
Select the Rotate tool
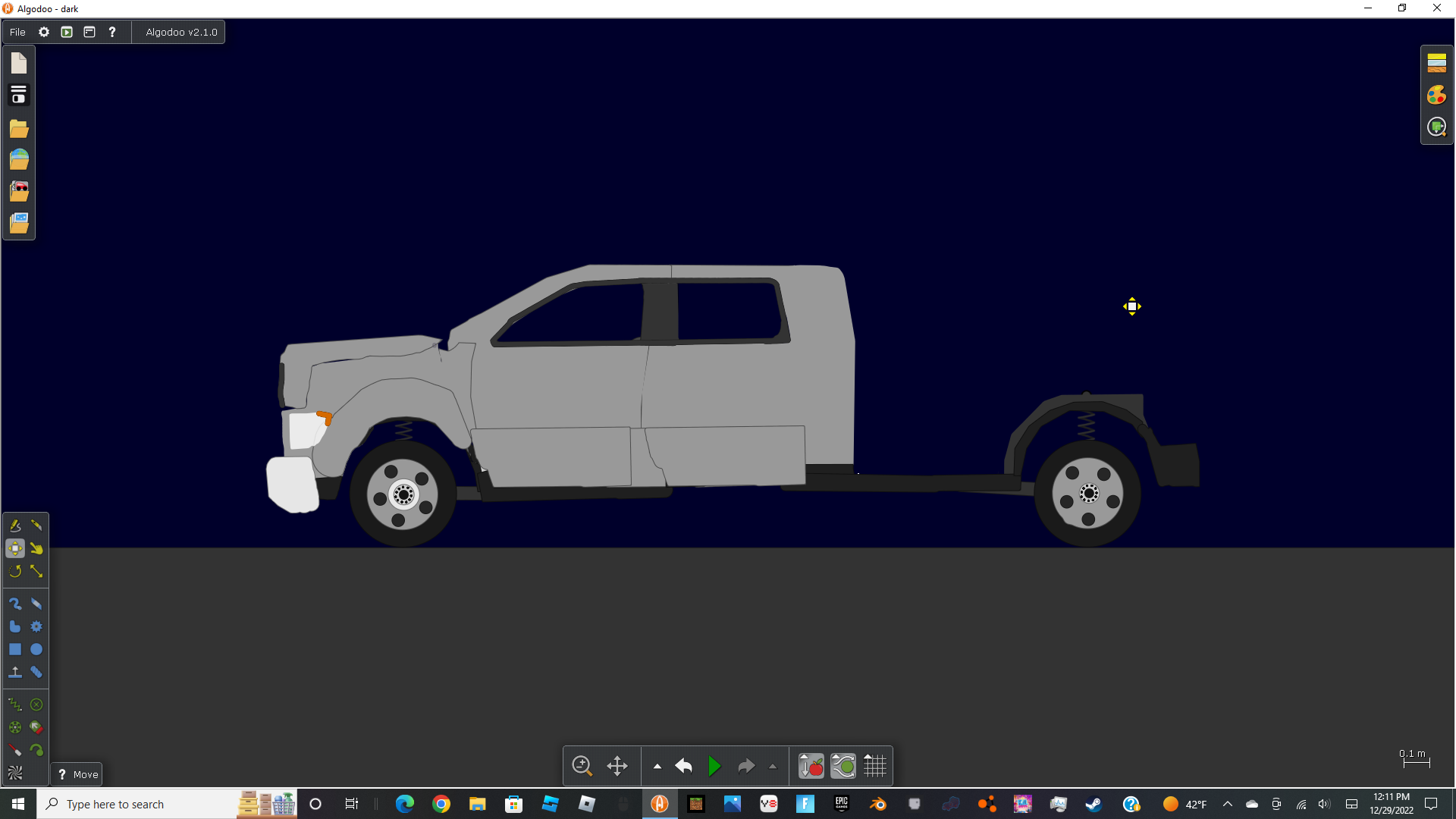point(15,571)
